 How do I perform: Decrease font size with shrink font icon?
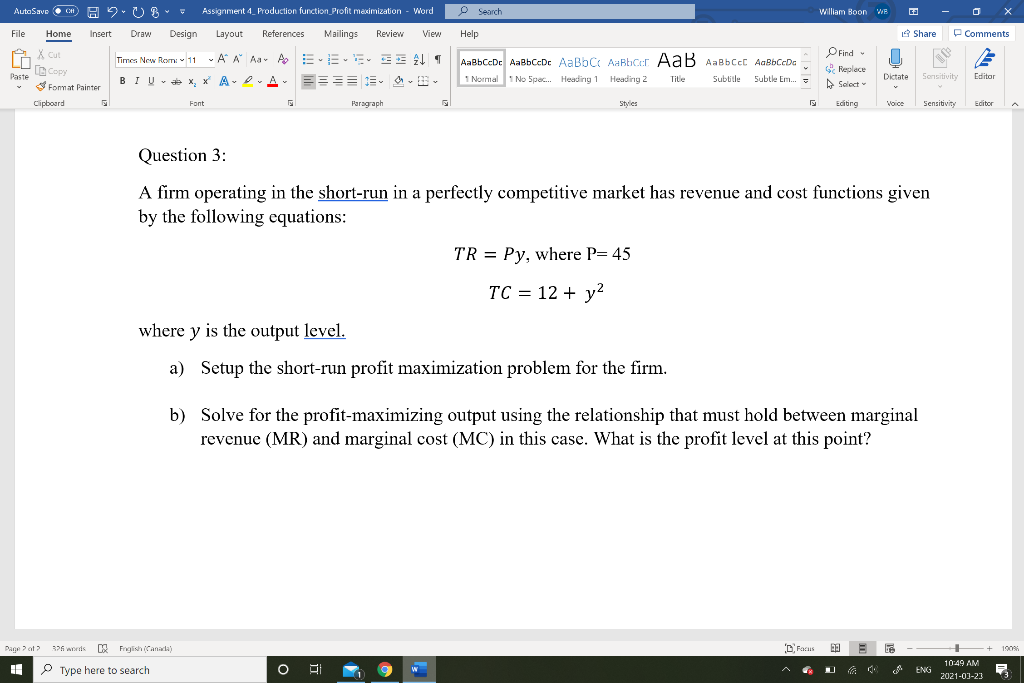tap(238, 59)
